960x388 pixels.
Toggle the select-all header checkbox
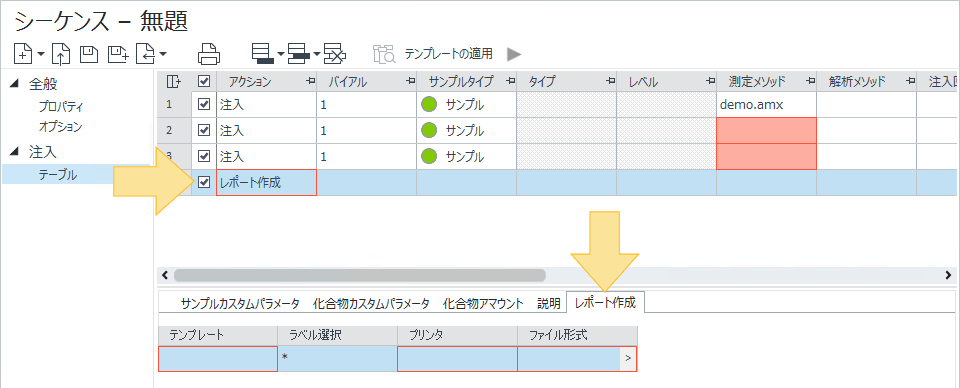click(204, 81)
